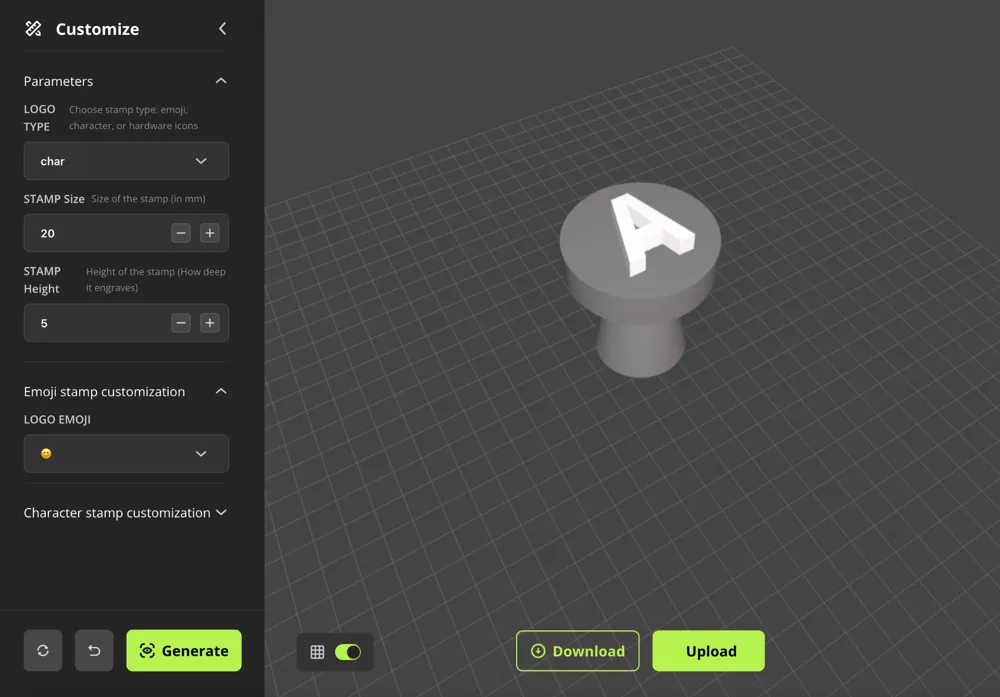
Task: Click the Customize pencil-ruler icon
Action: coord(34,29)
